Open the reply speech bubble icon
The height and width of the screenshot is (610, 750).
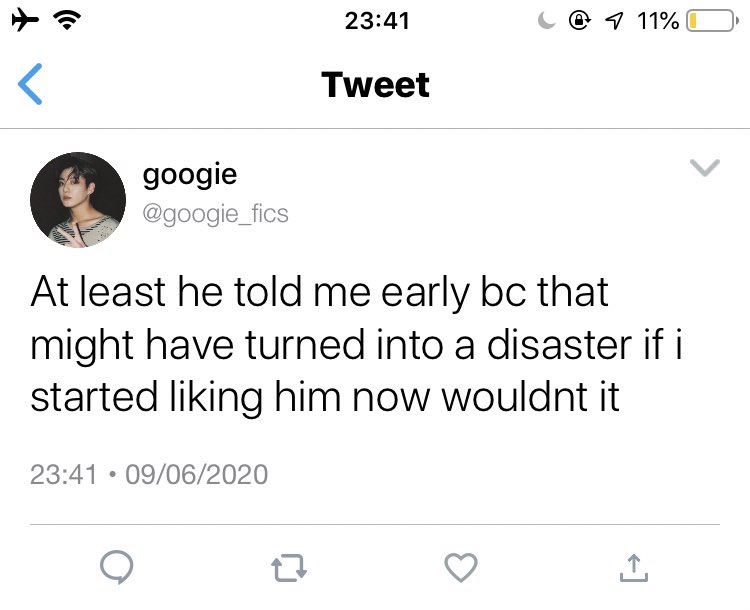[117, 567]
